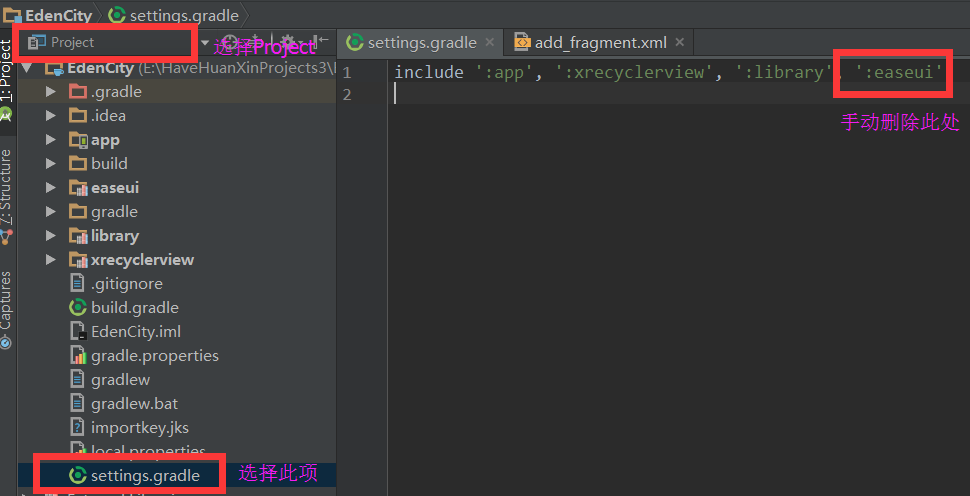This screenshot has height=496, width=970.
Task: Click the importkey.jks file icon
Action: (77, 427)
